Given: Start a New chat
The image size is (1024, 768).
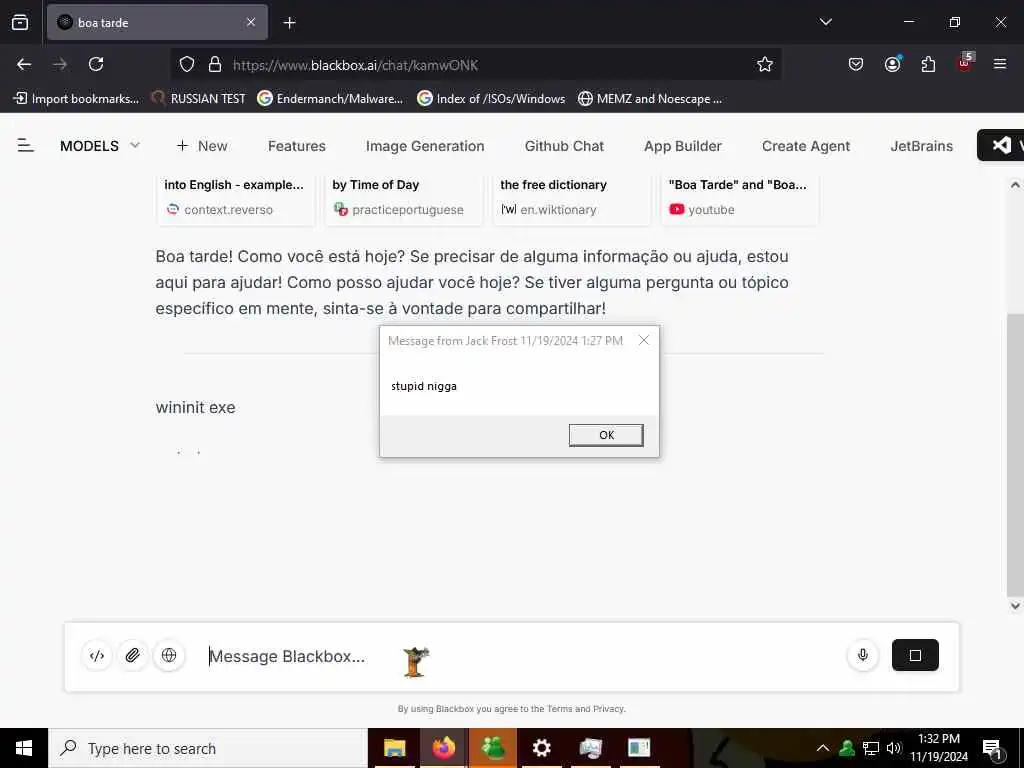Looking at the screenshot, I should (x=202, y=146).
